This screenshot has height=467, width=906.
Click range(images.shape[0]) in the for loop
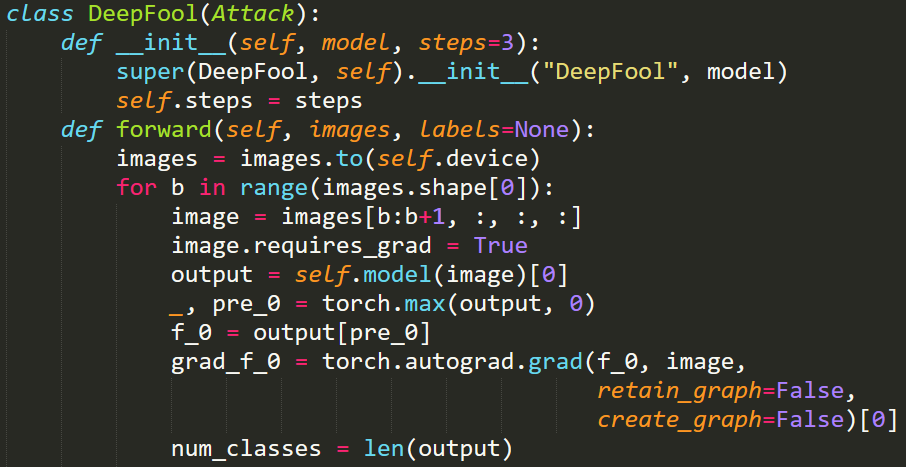(390, 188)
